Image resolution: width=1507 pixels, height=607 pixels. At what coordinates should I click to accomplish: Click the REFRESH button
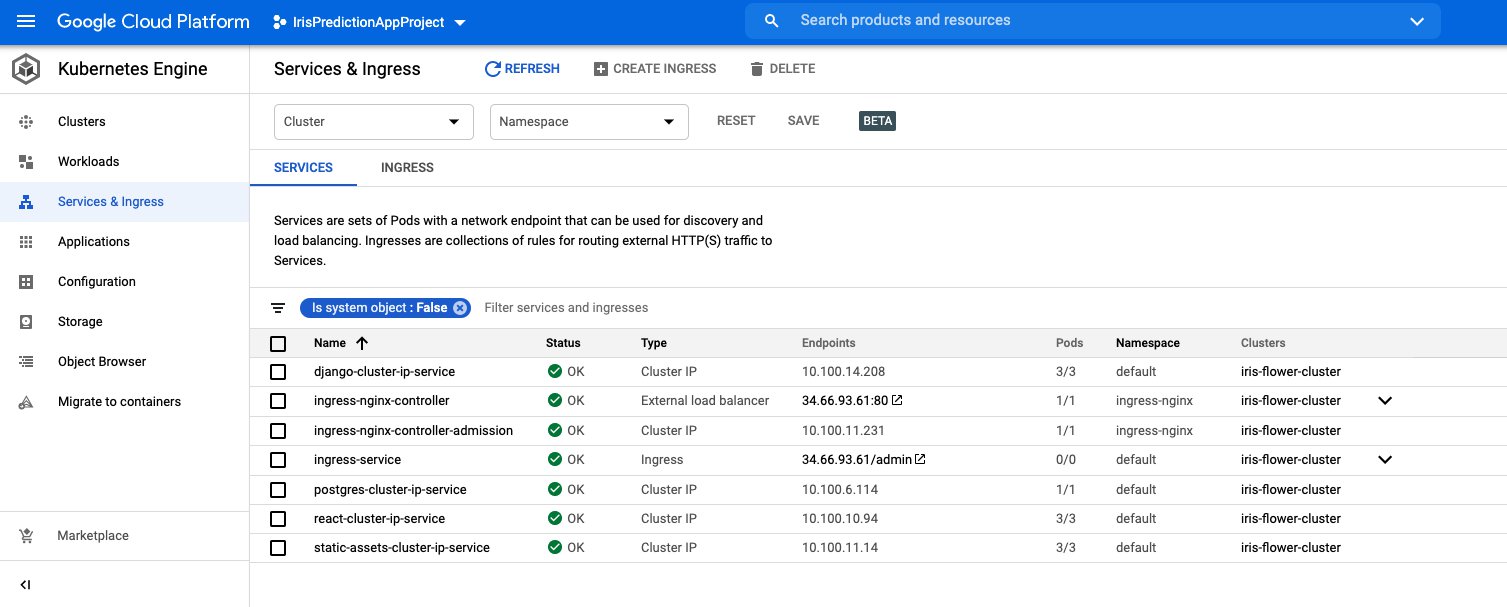[522, 69]
